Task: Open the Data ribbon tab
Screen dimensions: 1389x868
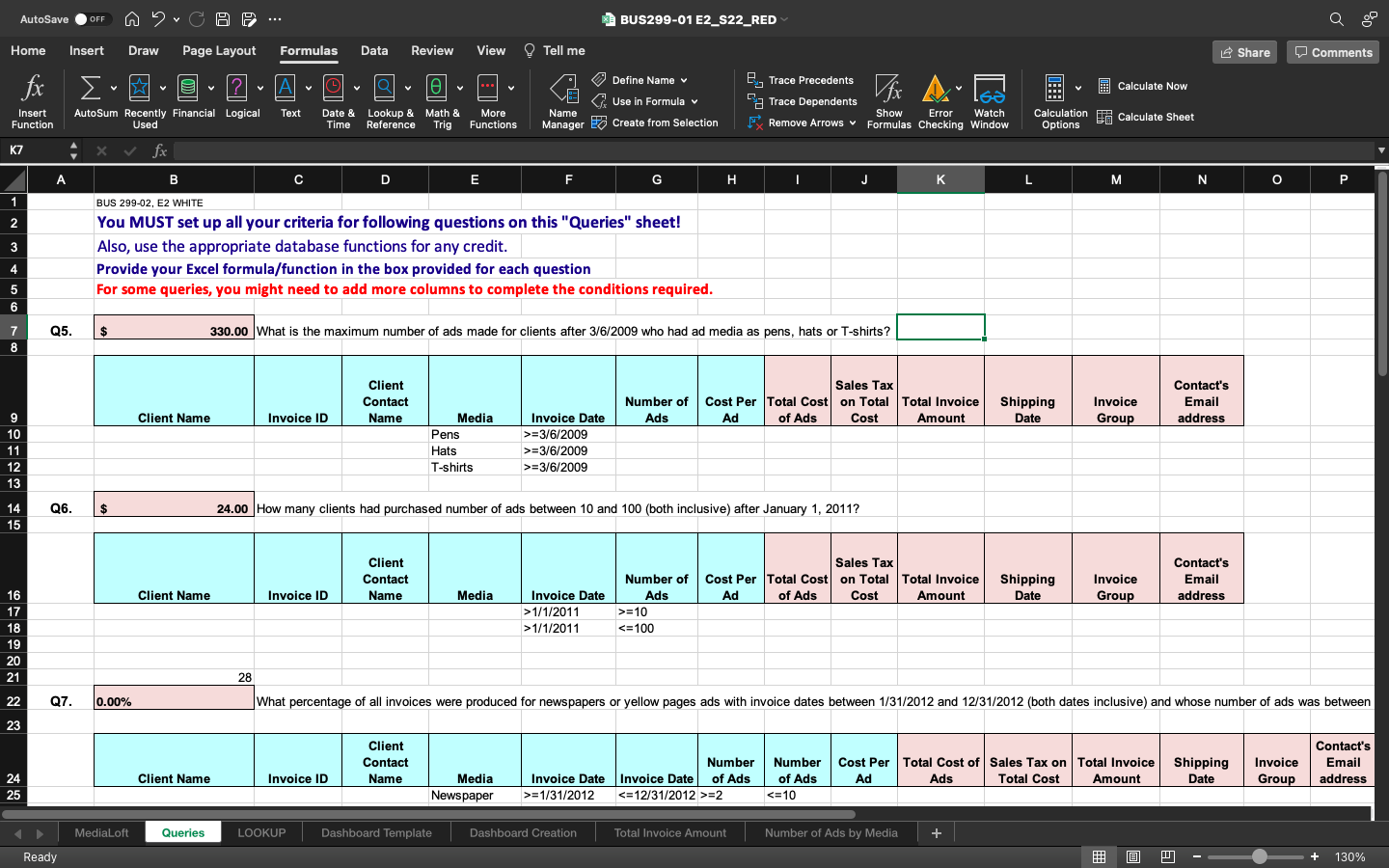Action: pyautogui.click(x=374, y=50)
